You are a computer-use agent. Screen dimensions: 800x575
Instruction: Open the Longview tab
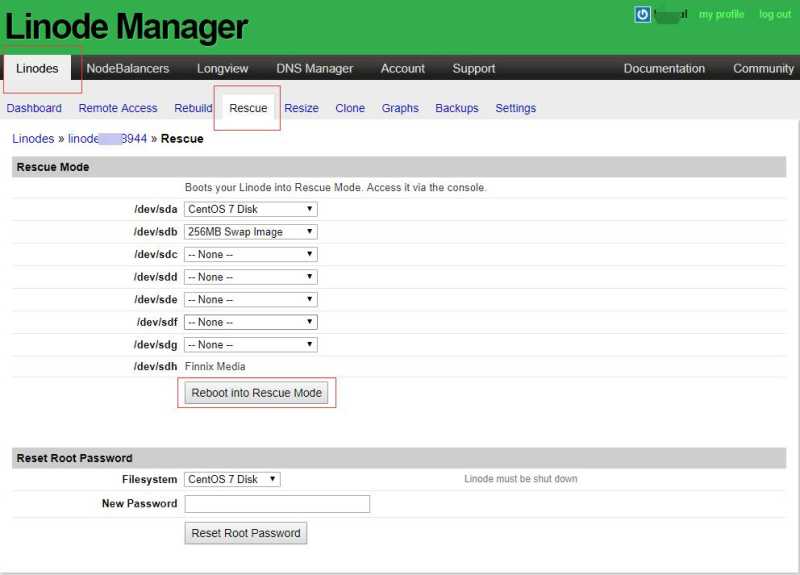pyautogui.click(x=222, y=68)
